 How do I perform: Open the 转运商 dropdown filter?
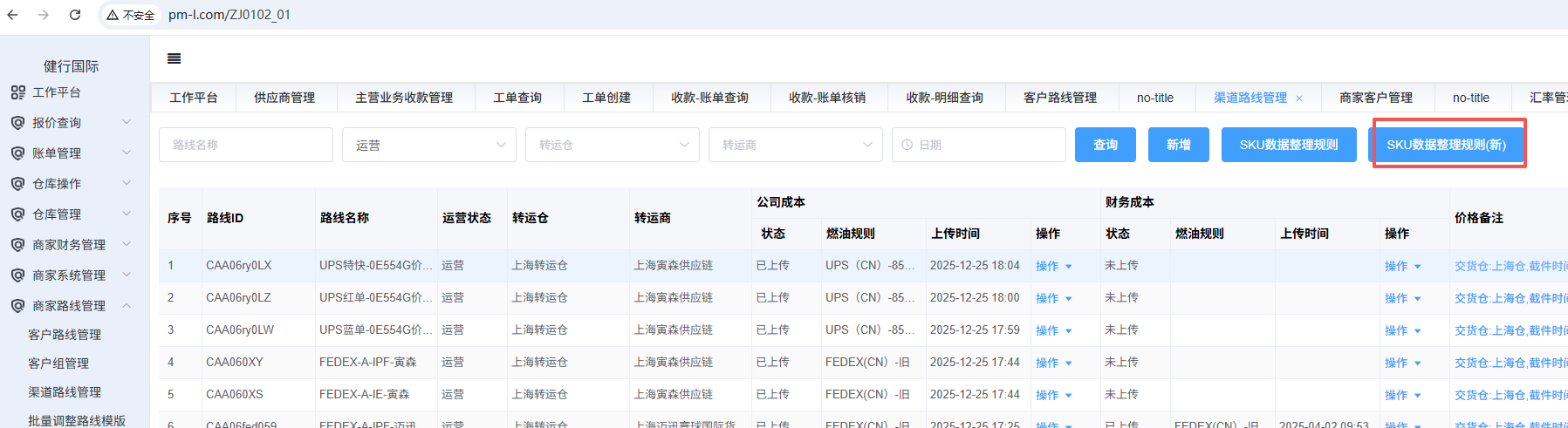pyautogui.click(x=795, y=145)
